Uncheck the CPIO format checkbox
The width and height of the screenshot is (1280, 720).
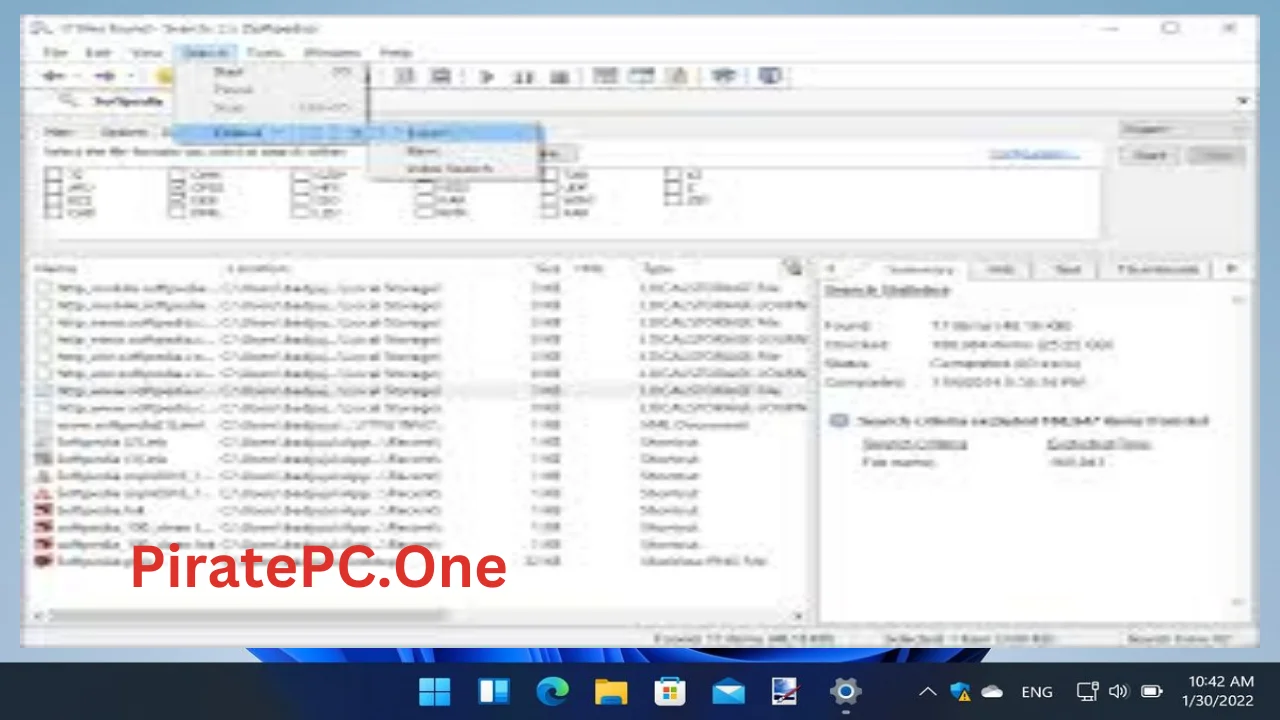coord(177,188)
